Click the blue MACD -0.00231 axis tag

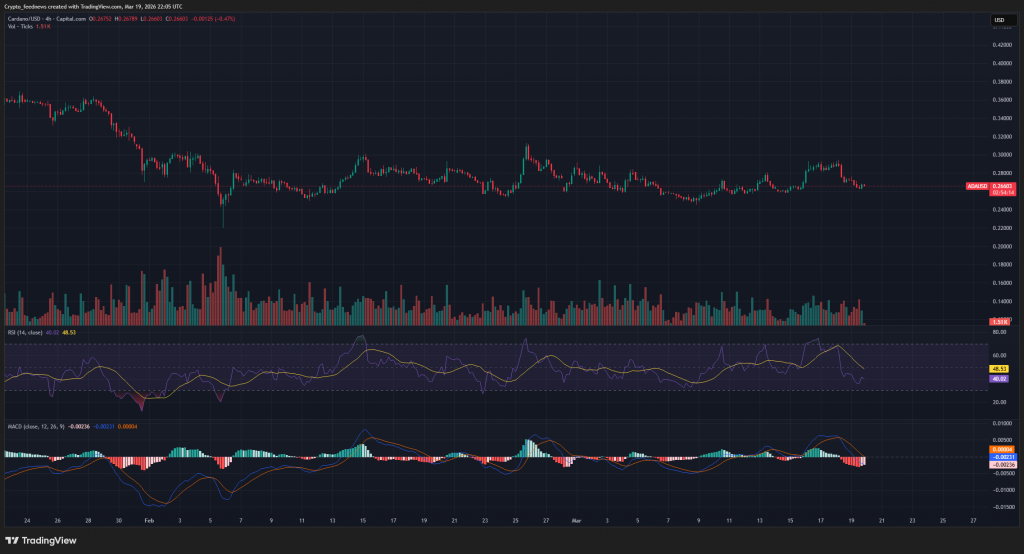coord(1002,457)
